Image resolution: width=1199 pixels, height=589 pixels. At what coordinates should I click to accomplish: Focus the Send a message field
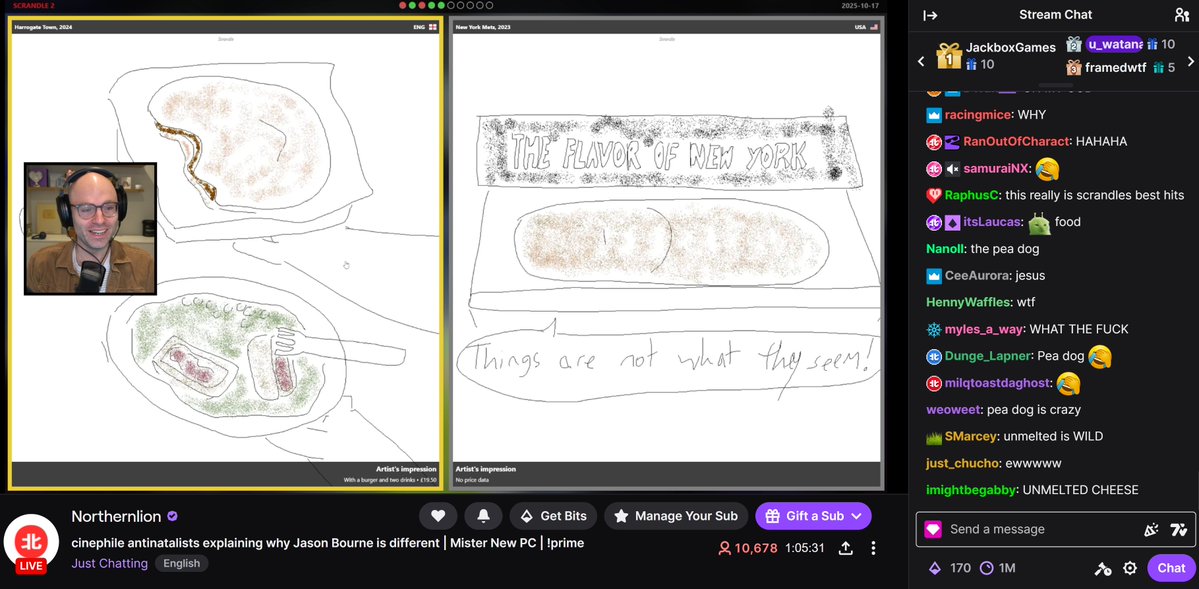click(x=1055, y=529)
